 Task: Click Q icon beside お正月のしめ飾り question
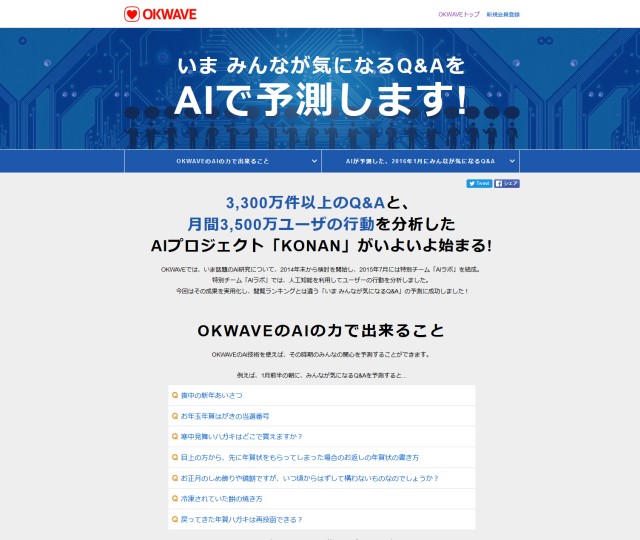point(175,478)
